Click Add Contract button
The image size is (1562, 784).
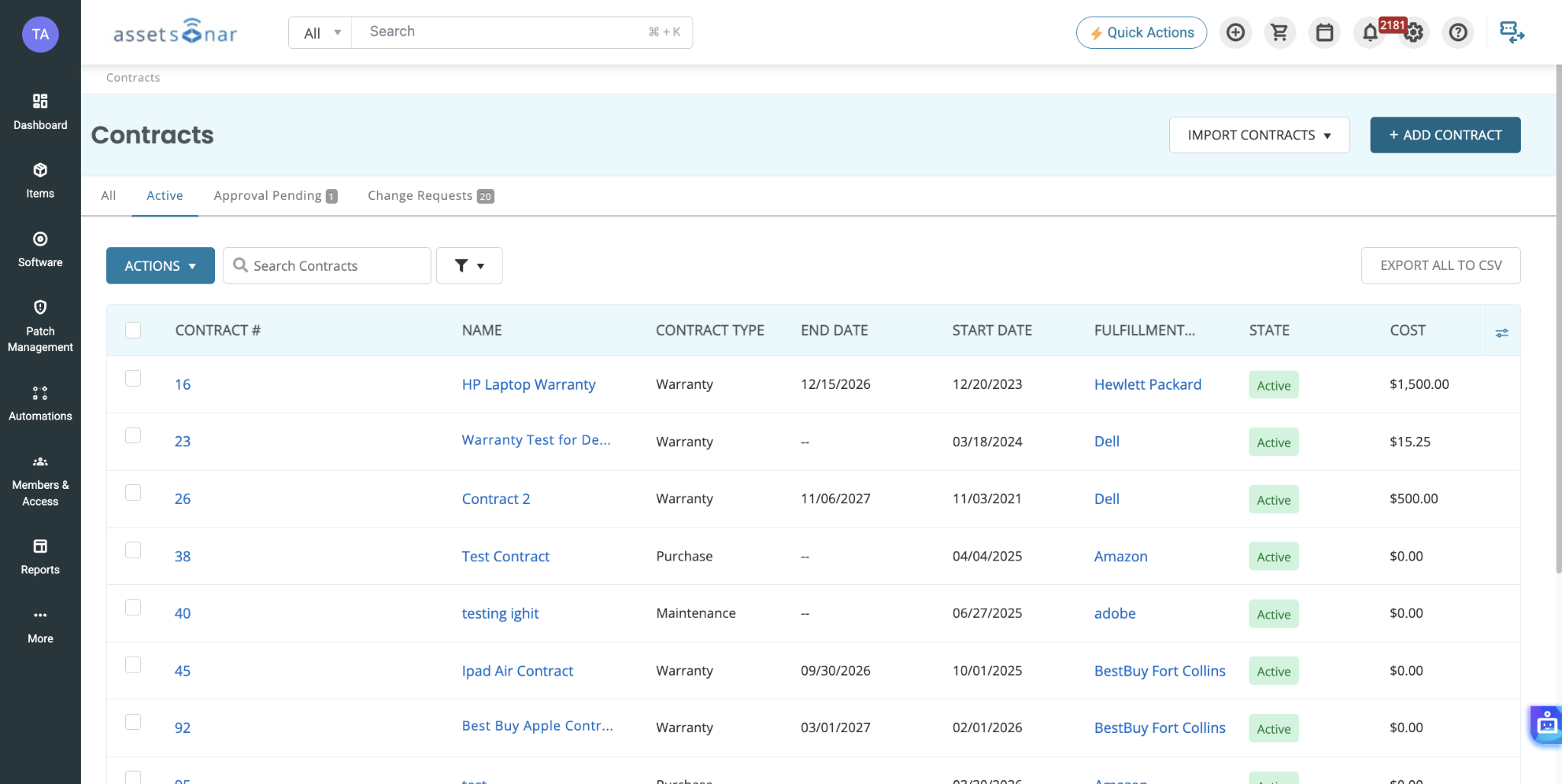pyautogui.click(x=1445, y=135)
